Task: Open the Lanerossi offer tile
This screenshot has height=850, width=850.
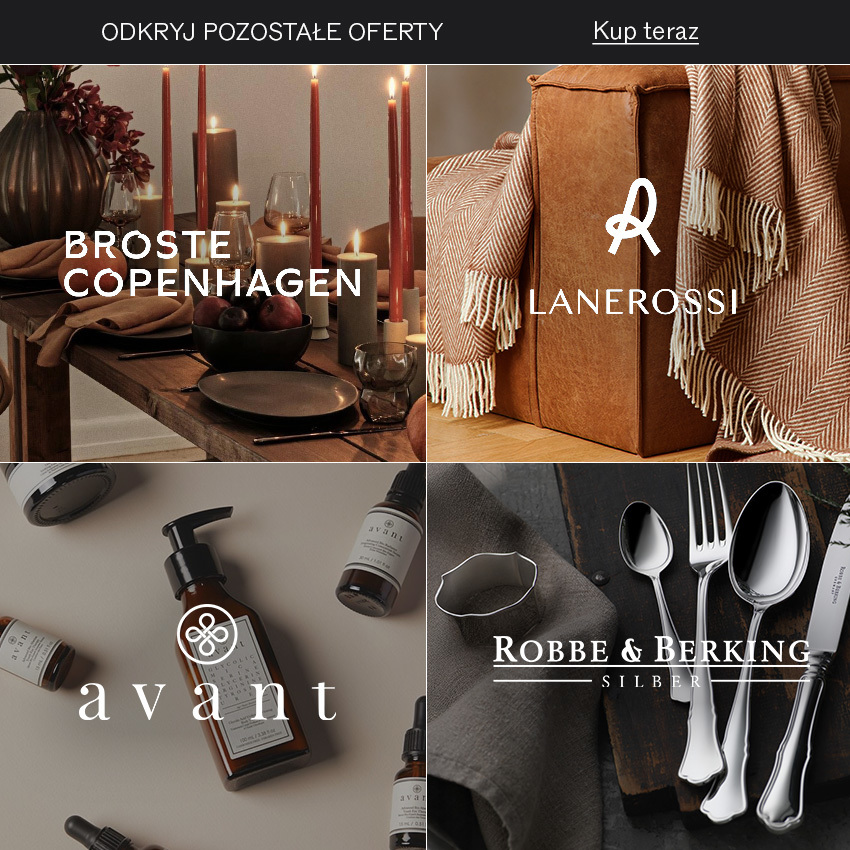Action: (639, 263)
